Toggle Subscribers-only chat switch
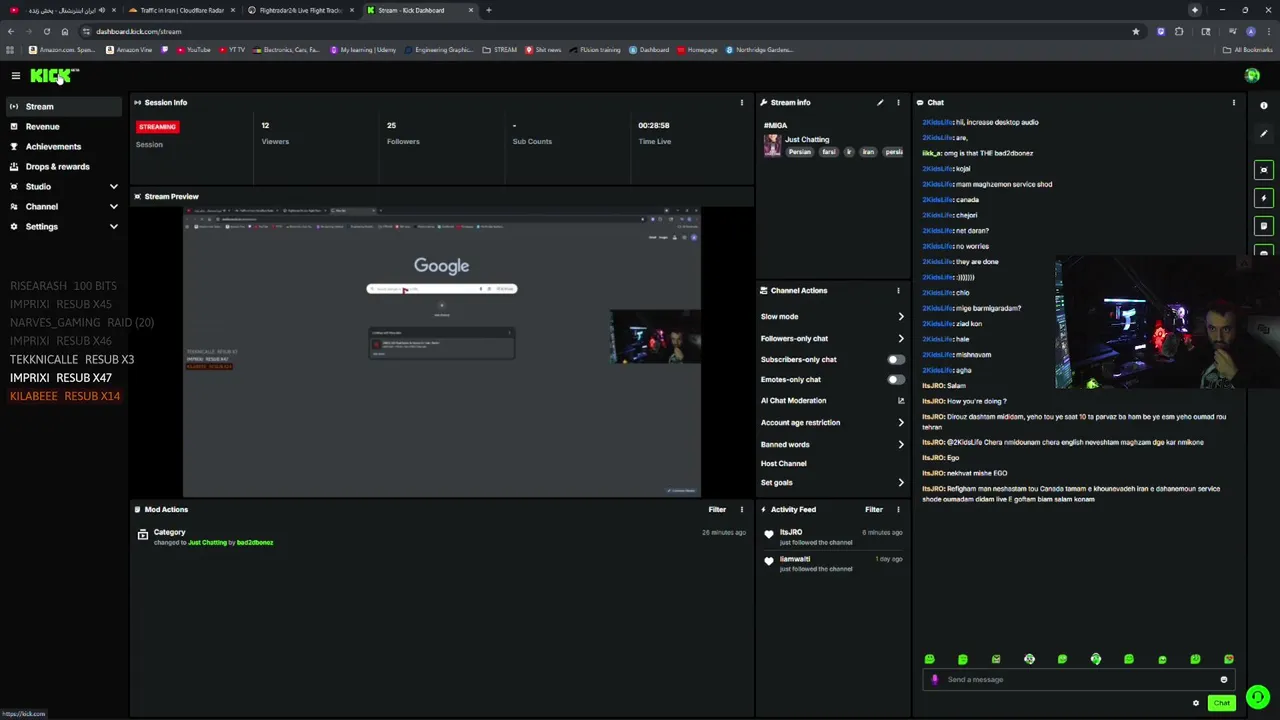The width and height of the screenshot is (1280, 720). 895,359
